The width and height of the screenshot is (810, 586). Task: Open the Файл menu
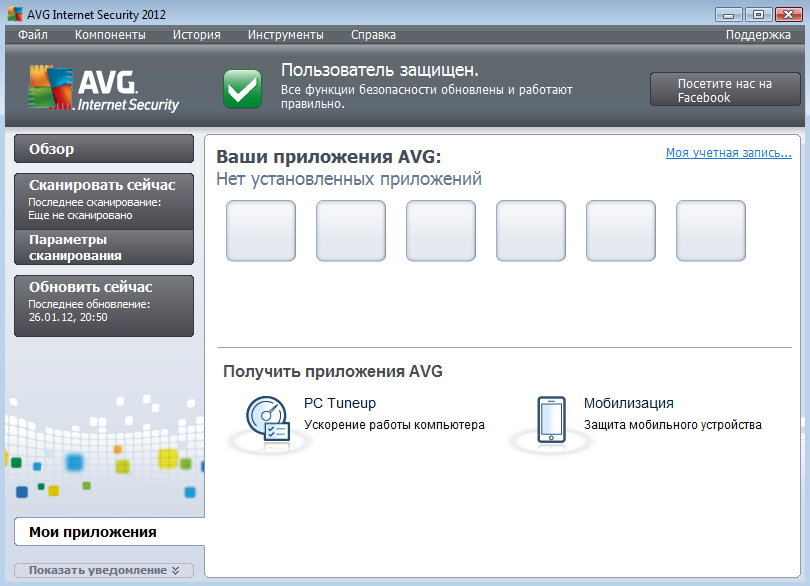33,35
